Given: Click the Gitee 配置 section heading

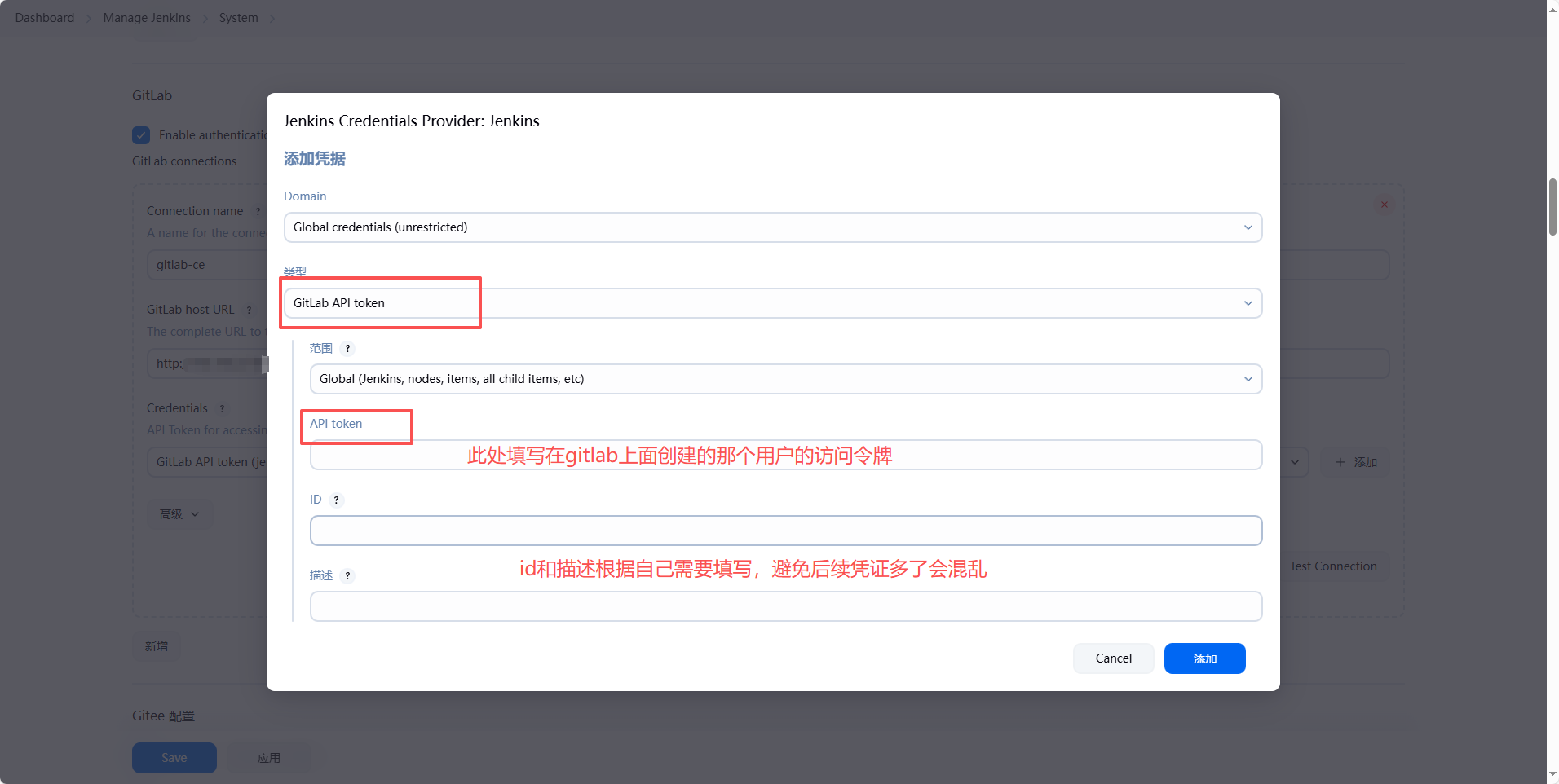Looking at the screenshot, I should pyautogui.click(x=164, y=716).
